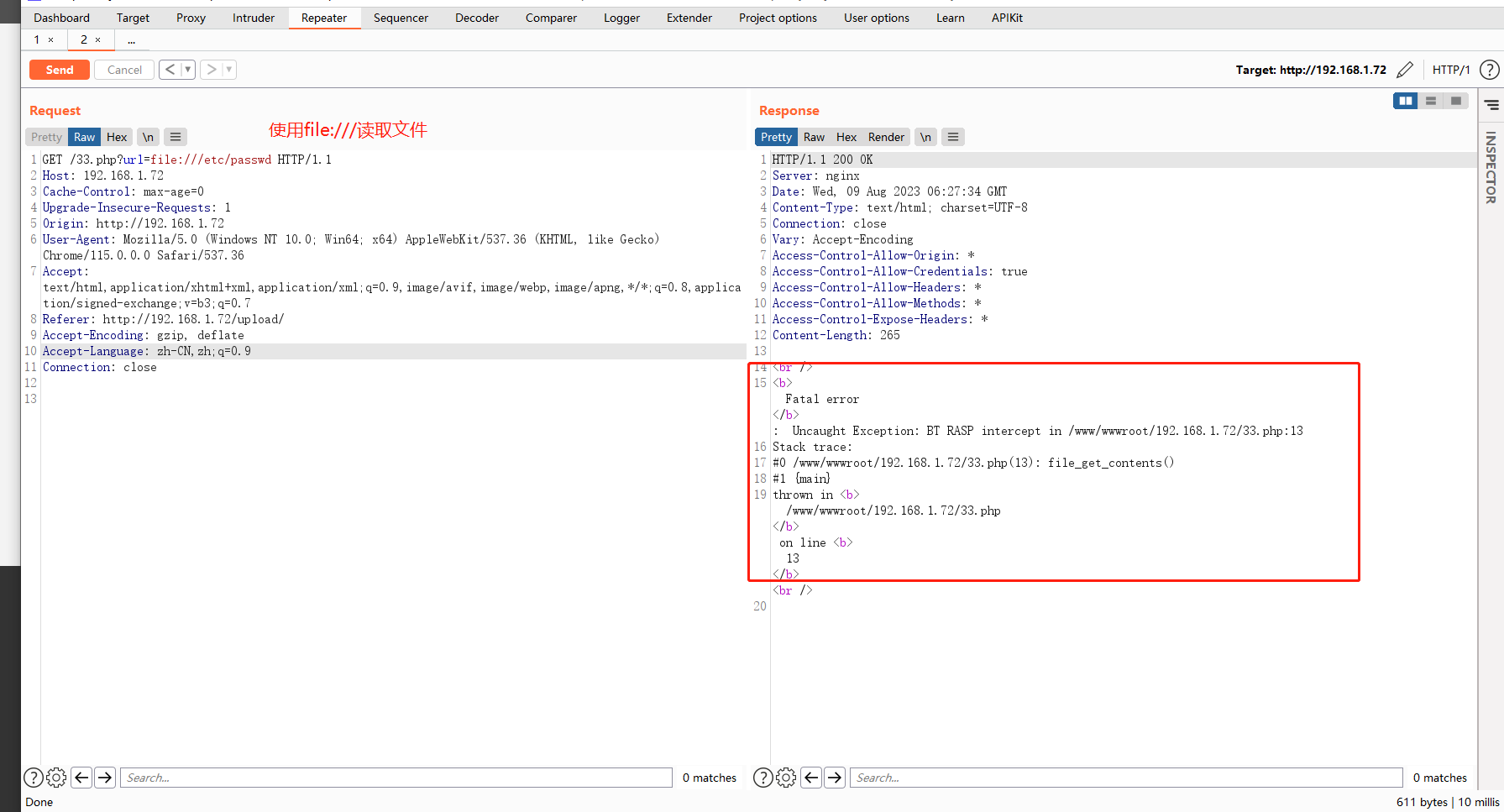Open Repeater help question-mark icon
The image size is (1504, 812).
(x=1490, y=70)
